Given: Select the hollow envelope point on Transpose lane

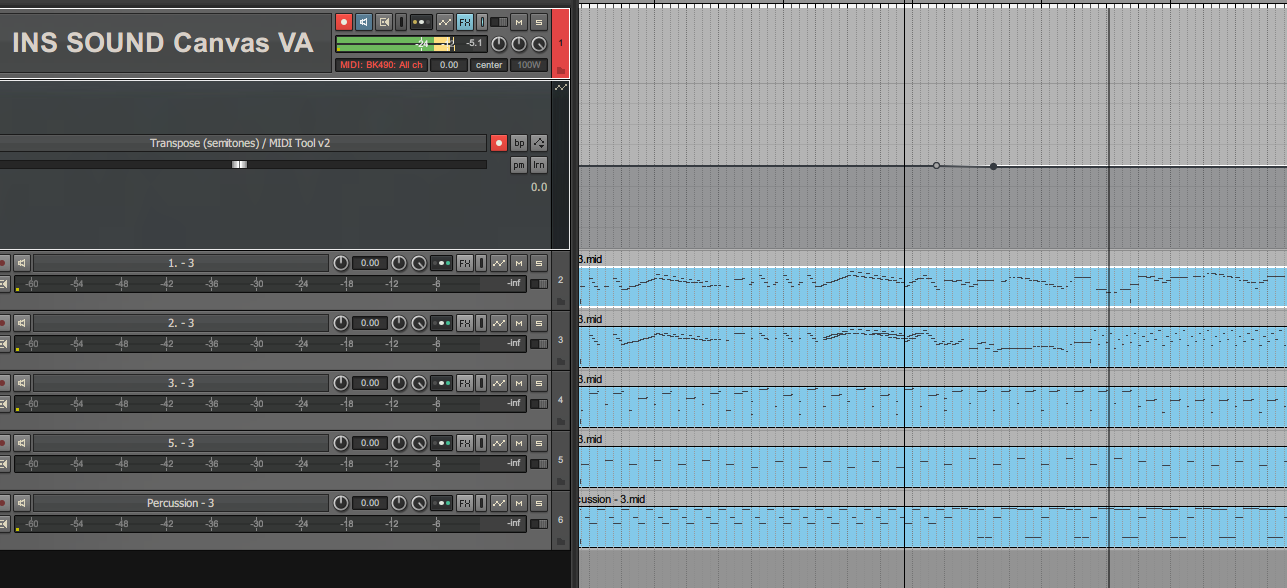Looking at the screenshot, I should click(x=936, y=165).
